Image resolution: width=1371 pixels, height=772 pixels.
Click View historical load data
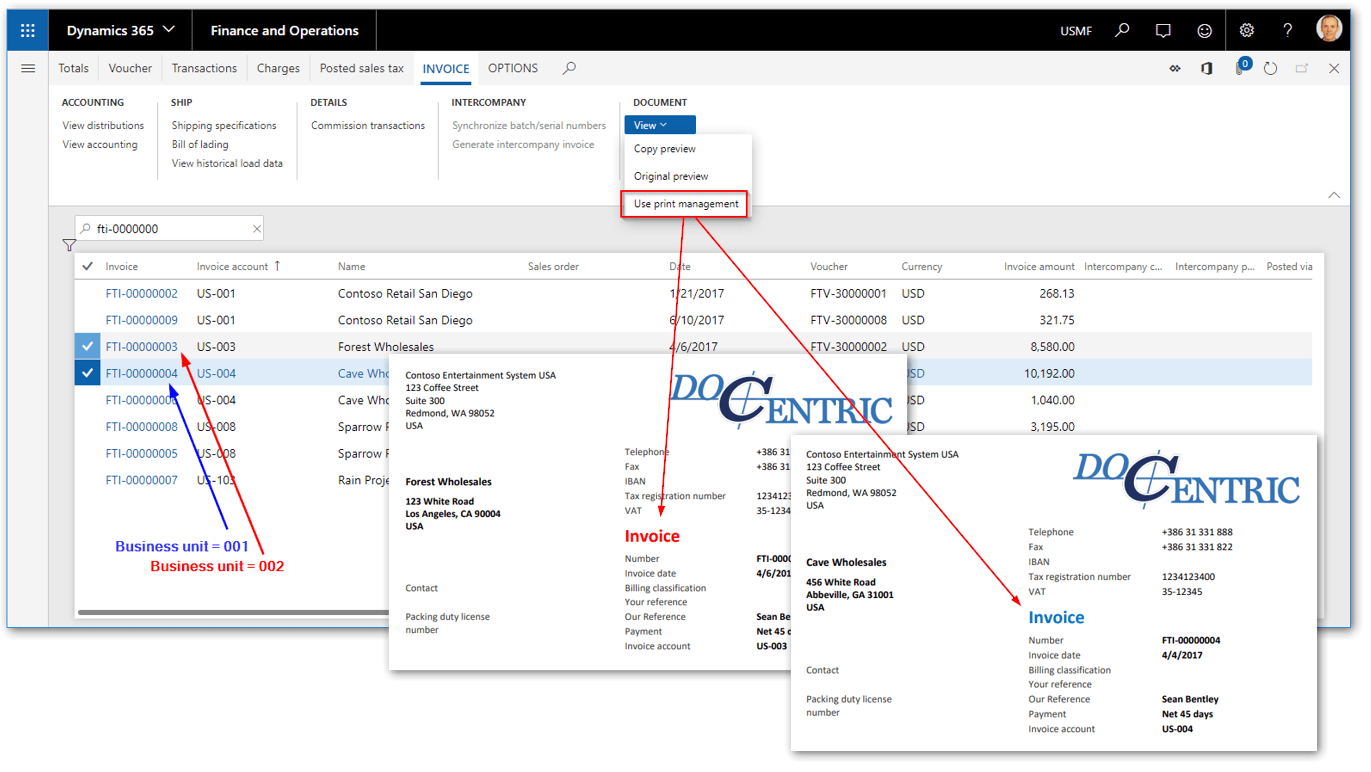[227, 163]
